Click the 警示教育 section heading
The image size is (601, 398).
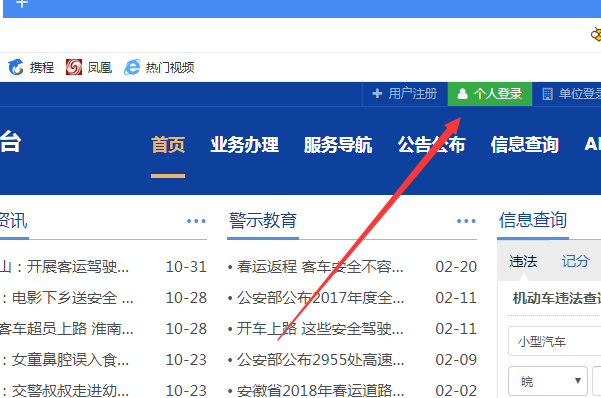[263, 220]
